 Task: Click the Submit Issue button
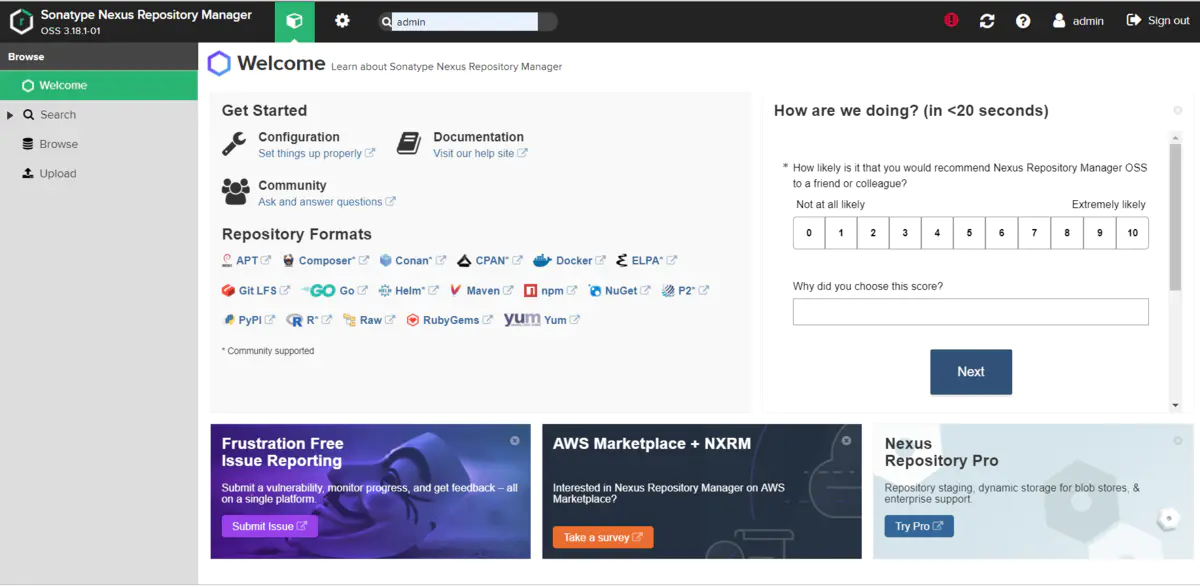pos(269,526)
